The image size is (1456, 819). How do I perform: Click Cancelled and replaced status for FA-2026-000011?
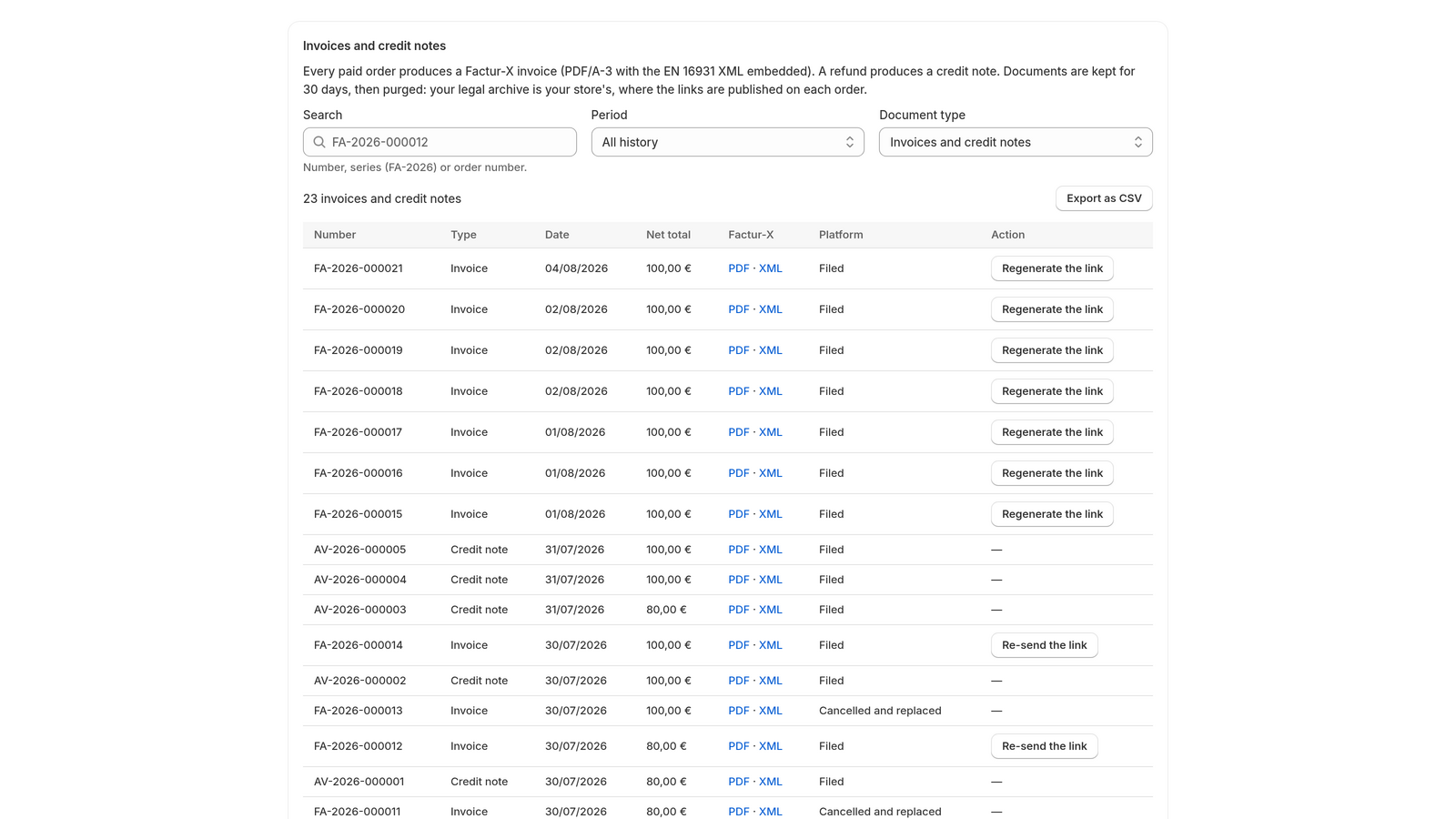(x=880, y=812)
